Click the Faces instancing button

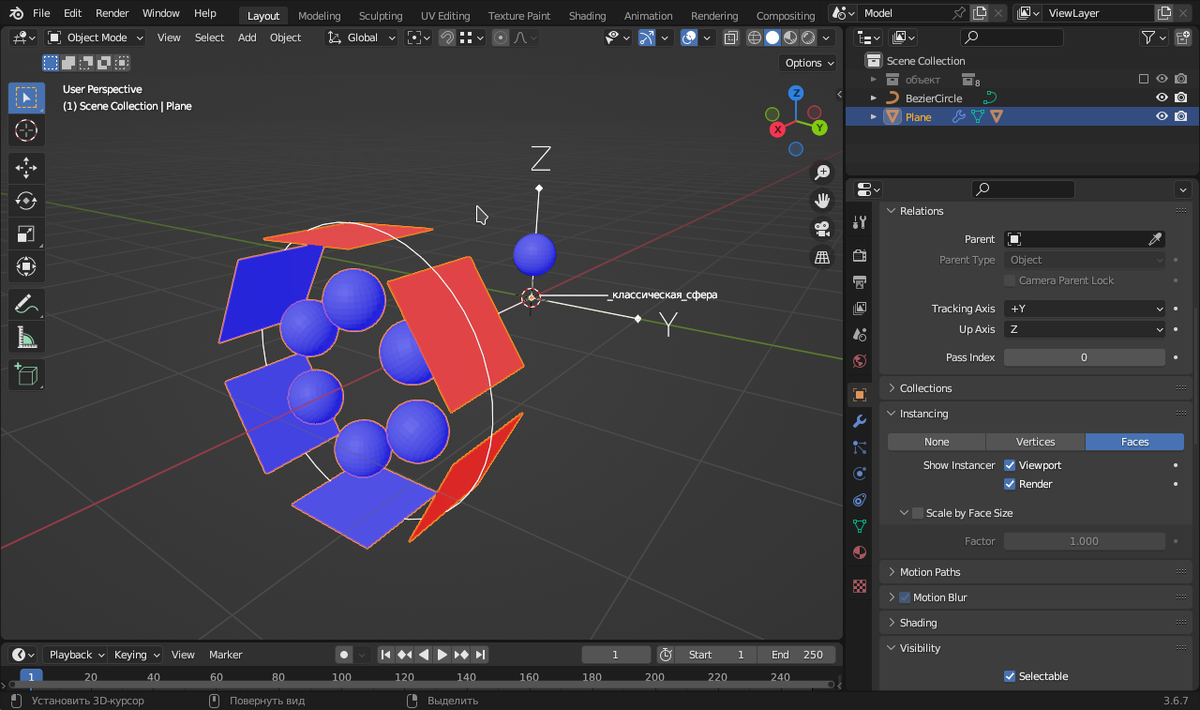[x=1134, y=441]
